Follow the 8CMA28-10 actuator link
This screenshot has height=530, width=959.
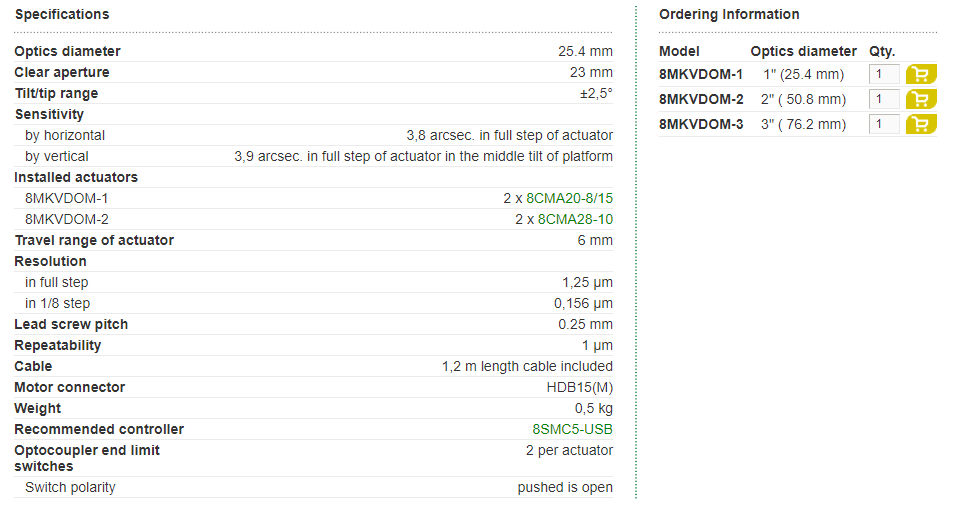point(575,219)
